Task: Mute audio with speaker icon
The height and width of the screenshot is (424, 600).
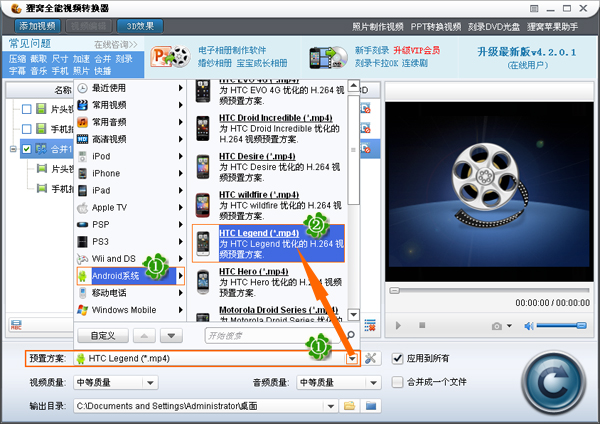Action: (529, 326)
